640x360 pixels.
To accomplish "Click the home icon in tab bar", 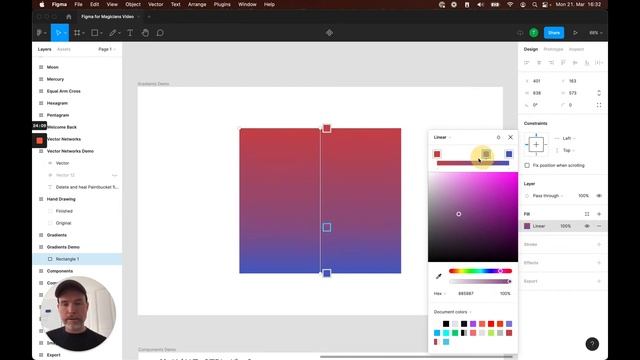I will tap(69, 17).
